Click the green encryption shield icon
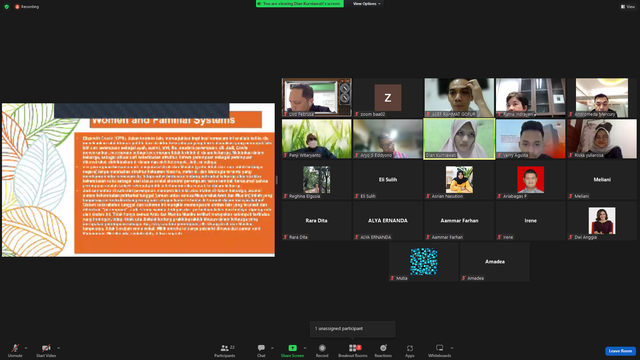This screenshot has height=360, width=640. pyautogui.click(x=7, y=7)
